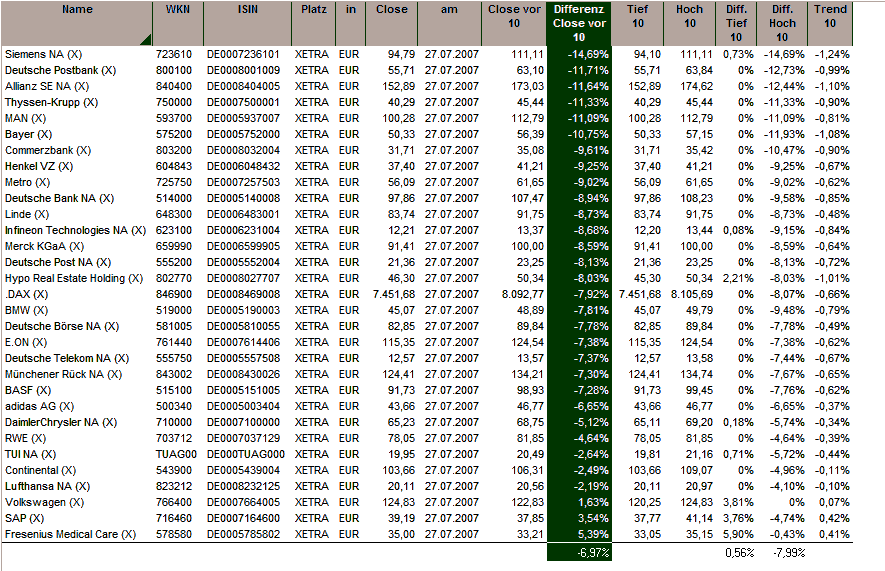This screenshot has width=885, height=571.
Task: Click the -14,69% difference cell for Siemens
Action: tap(588, 54)
